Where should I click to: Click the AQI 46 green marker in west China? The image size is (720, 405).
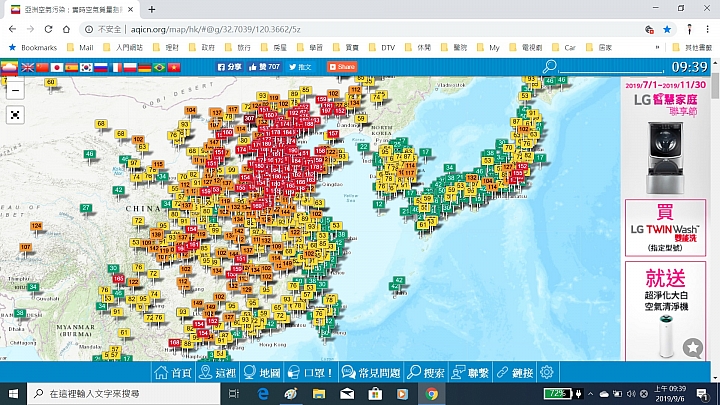[90, 154]
